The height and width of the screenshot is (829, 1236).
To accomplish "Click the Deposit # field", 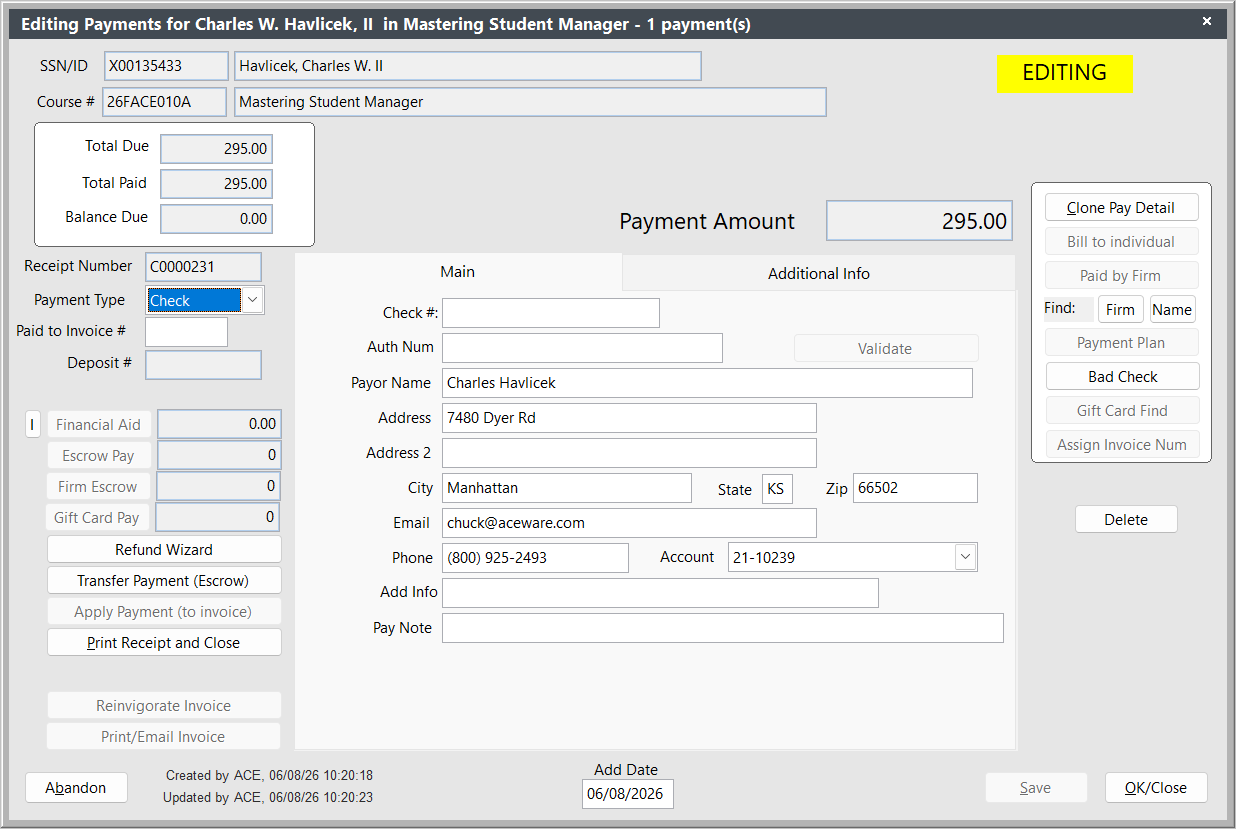I will [x=203, y=365].
